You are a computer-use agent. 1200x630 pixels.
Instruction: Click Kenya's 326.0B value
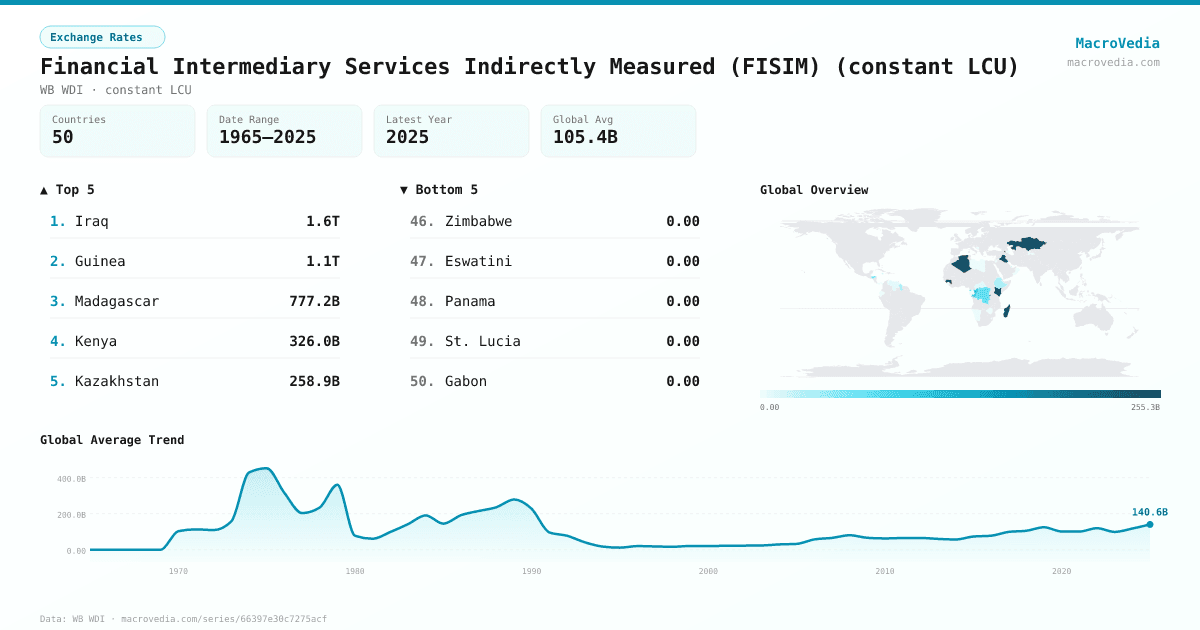pos(314,341)
